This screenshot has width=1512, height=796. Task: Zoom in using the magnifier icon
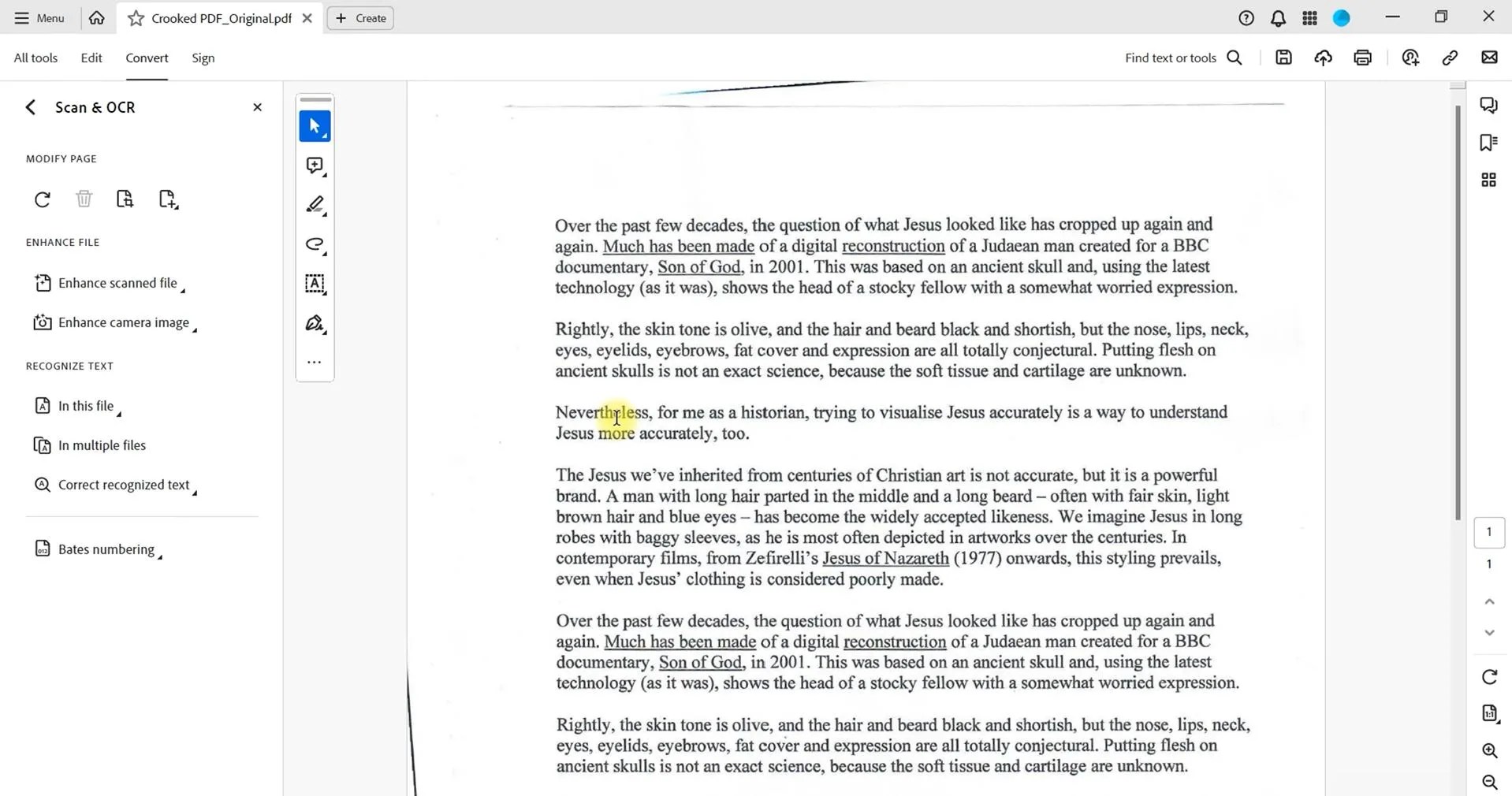(x=1490, y=750)
